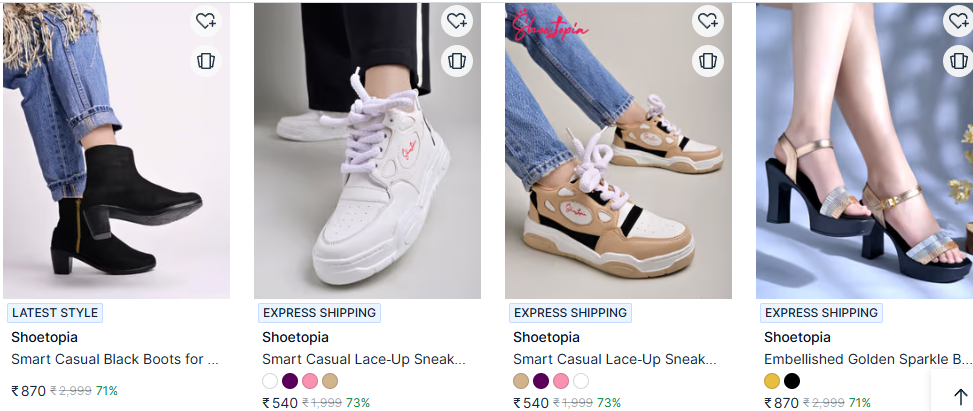973x411 pixels.
Task: Click LATEST STYLE badge on boots card
Action: point(55,313)
